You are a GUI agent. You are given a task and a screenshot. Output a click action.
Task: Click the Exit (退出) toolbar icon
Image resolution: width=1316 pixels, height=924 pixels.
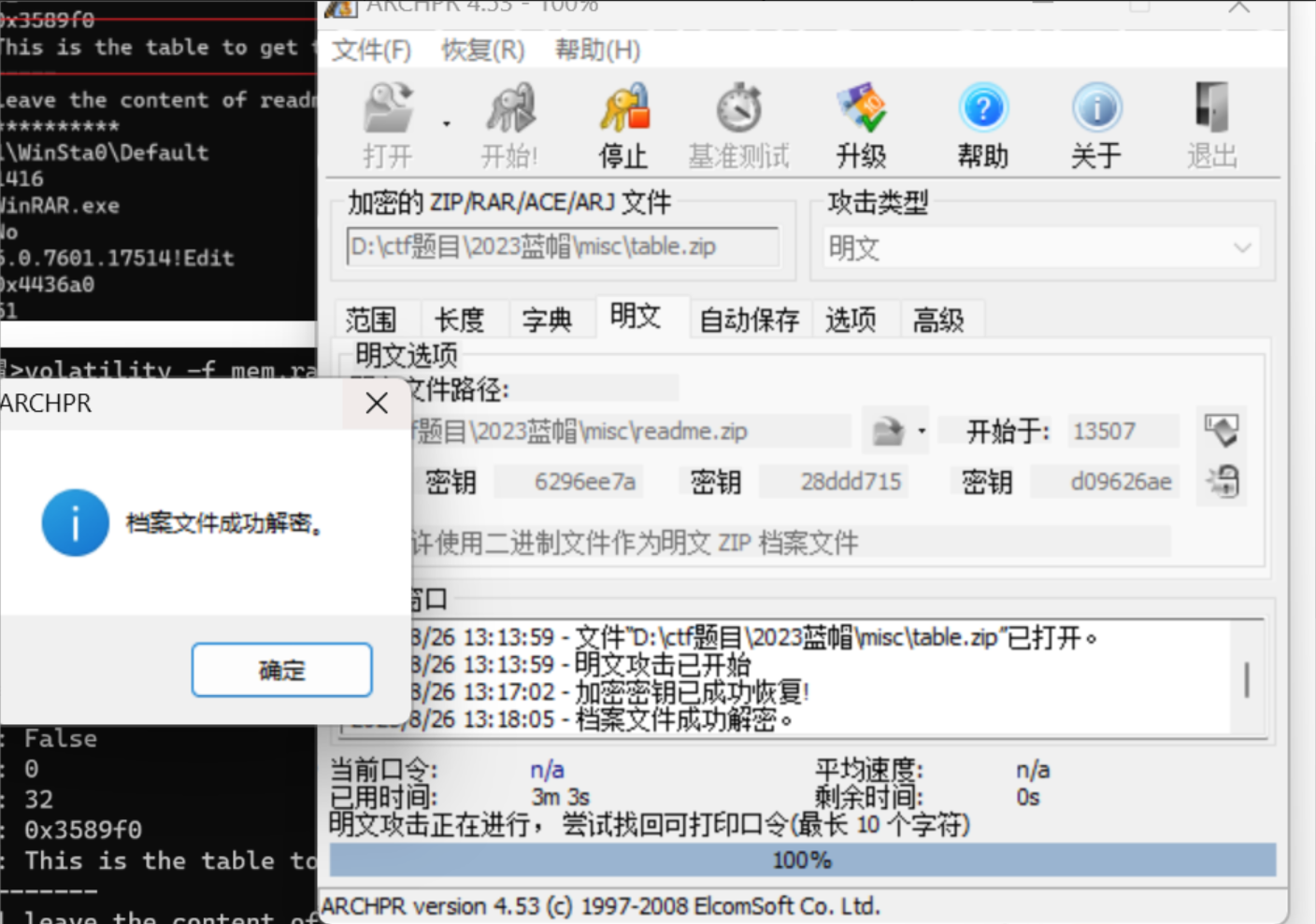[x=1212, y=125]
